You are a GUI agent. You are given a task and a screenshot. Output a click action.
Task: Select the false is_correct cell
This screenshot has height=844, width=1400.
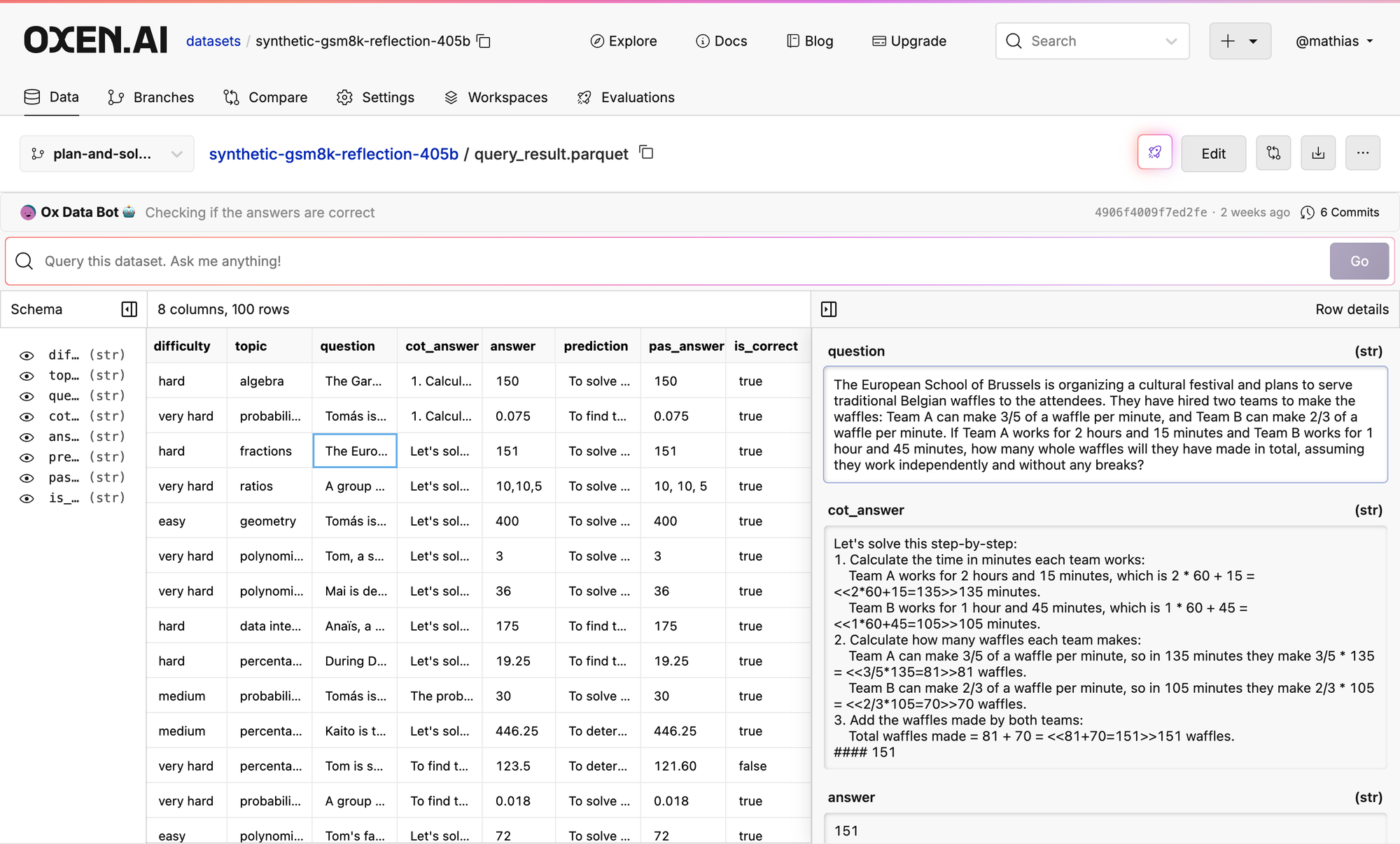[753, 766]
